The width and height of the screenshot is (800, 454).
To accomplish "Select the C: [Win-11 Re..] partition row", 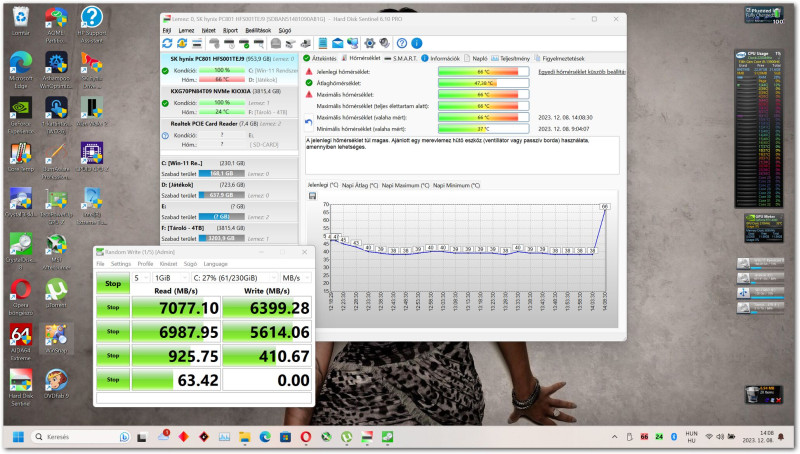I will (229, 169).
